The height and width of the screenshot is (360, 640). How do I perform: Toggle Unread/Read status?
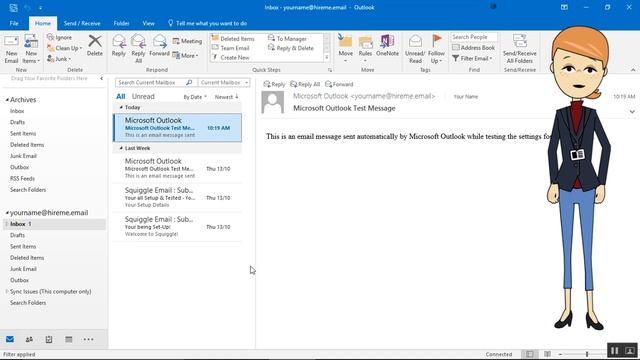(415, 49)
